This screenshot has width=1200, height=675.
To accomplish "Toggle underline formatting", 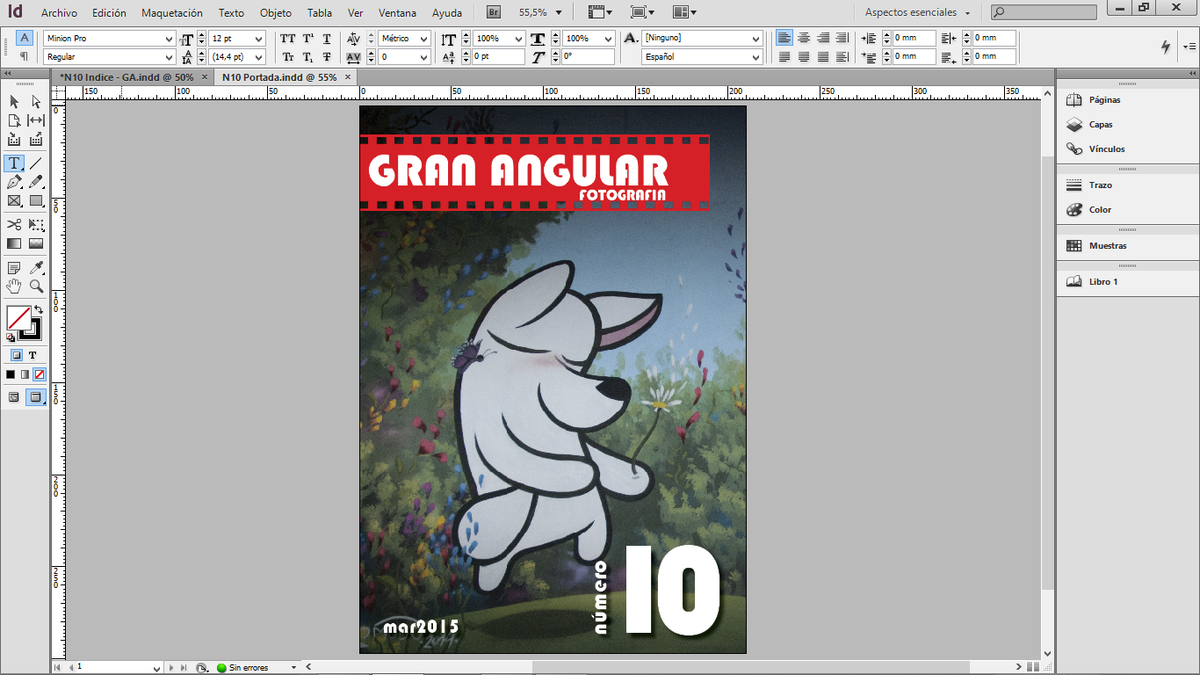I will [327, 38].
